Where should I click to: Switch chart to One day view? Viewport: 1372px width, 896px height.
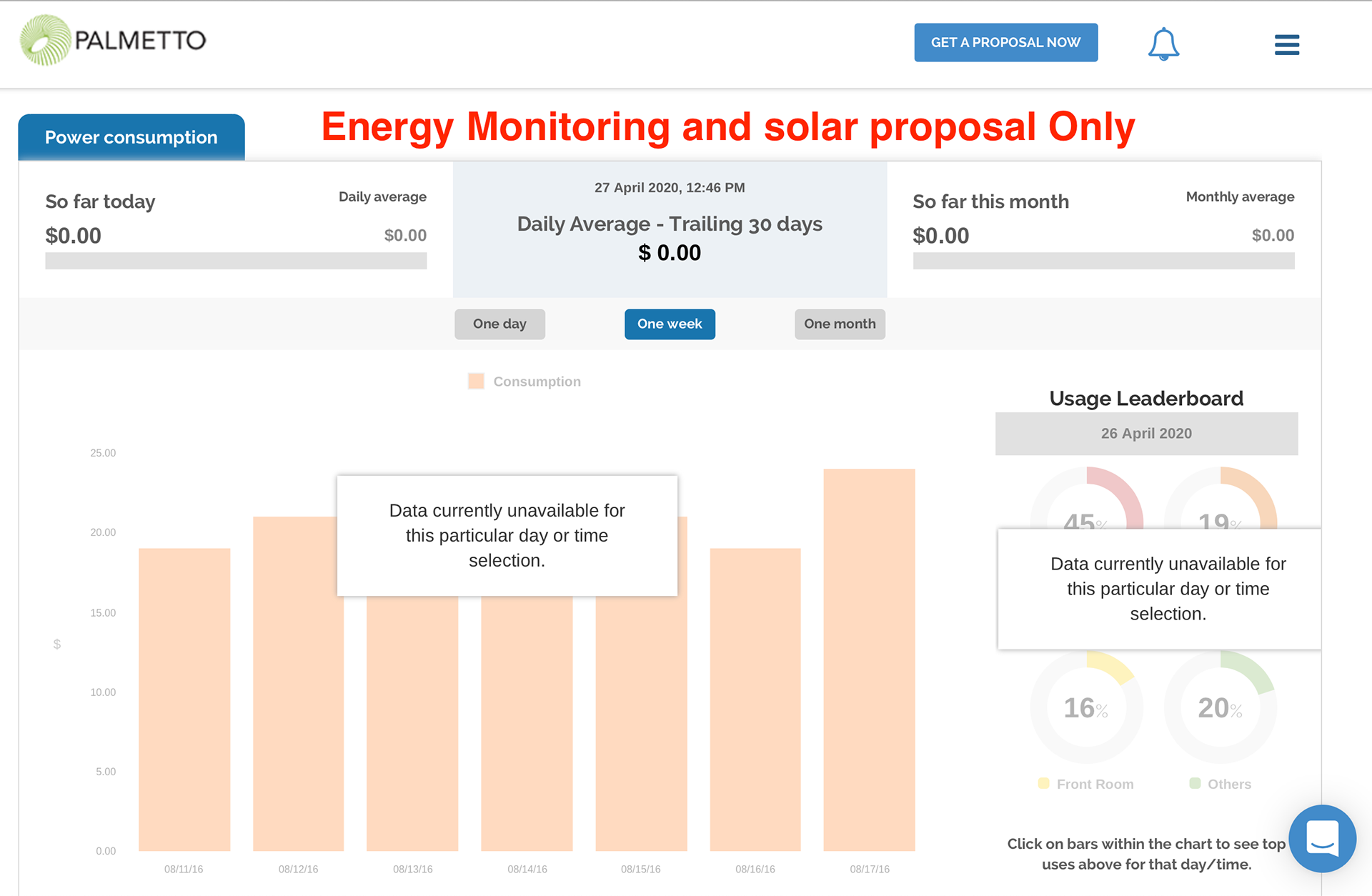point(499,324)
